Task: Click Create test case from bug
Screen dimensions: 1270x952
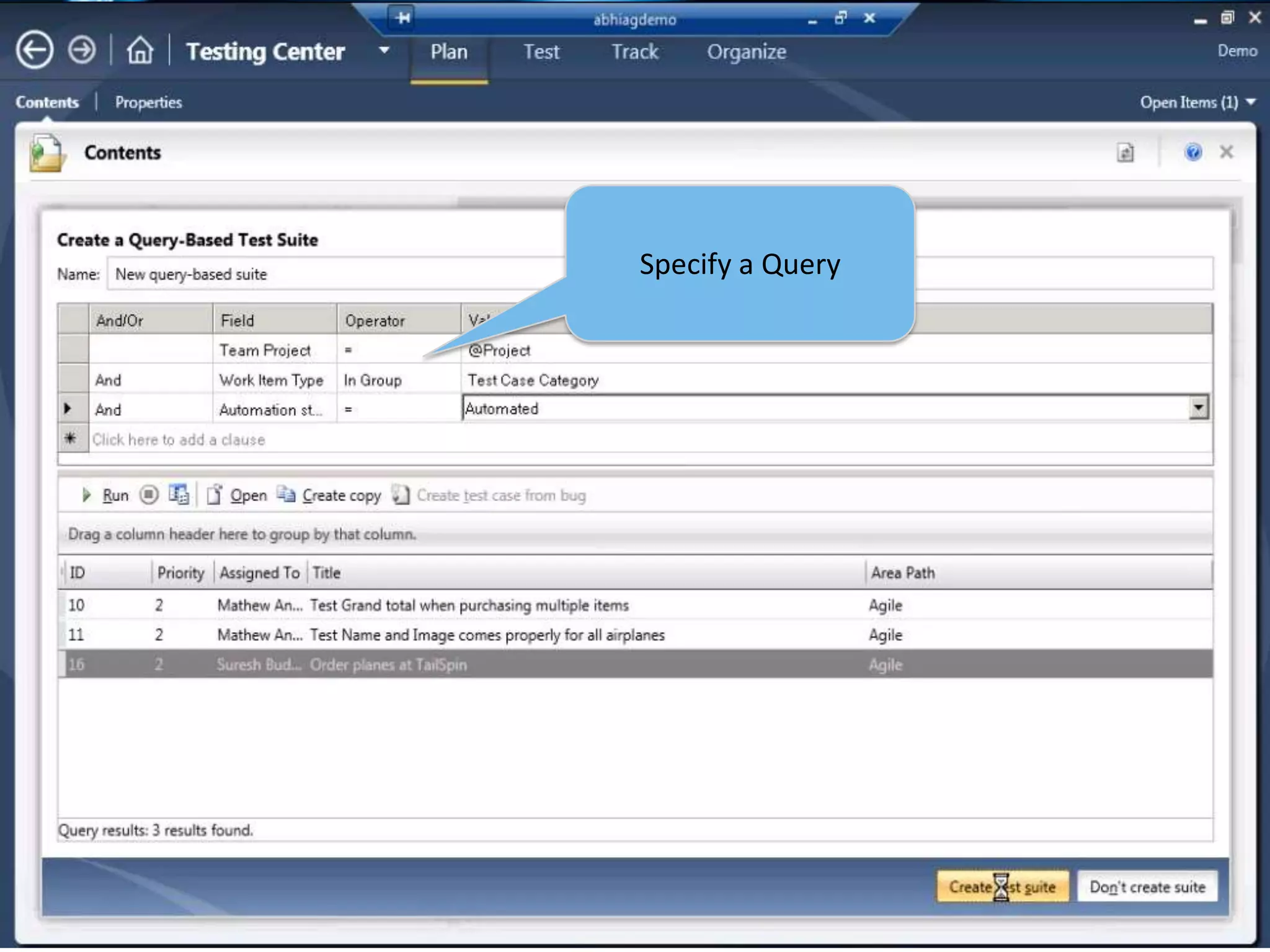Action: (x=501, y=495)
